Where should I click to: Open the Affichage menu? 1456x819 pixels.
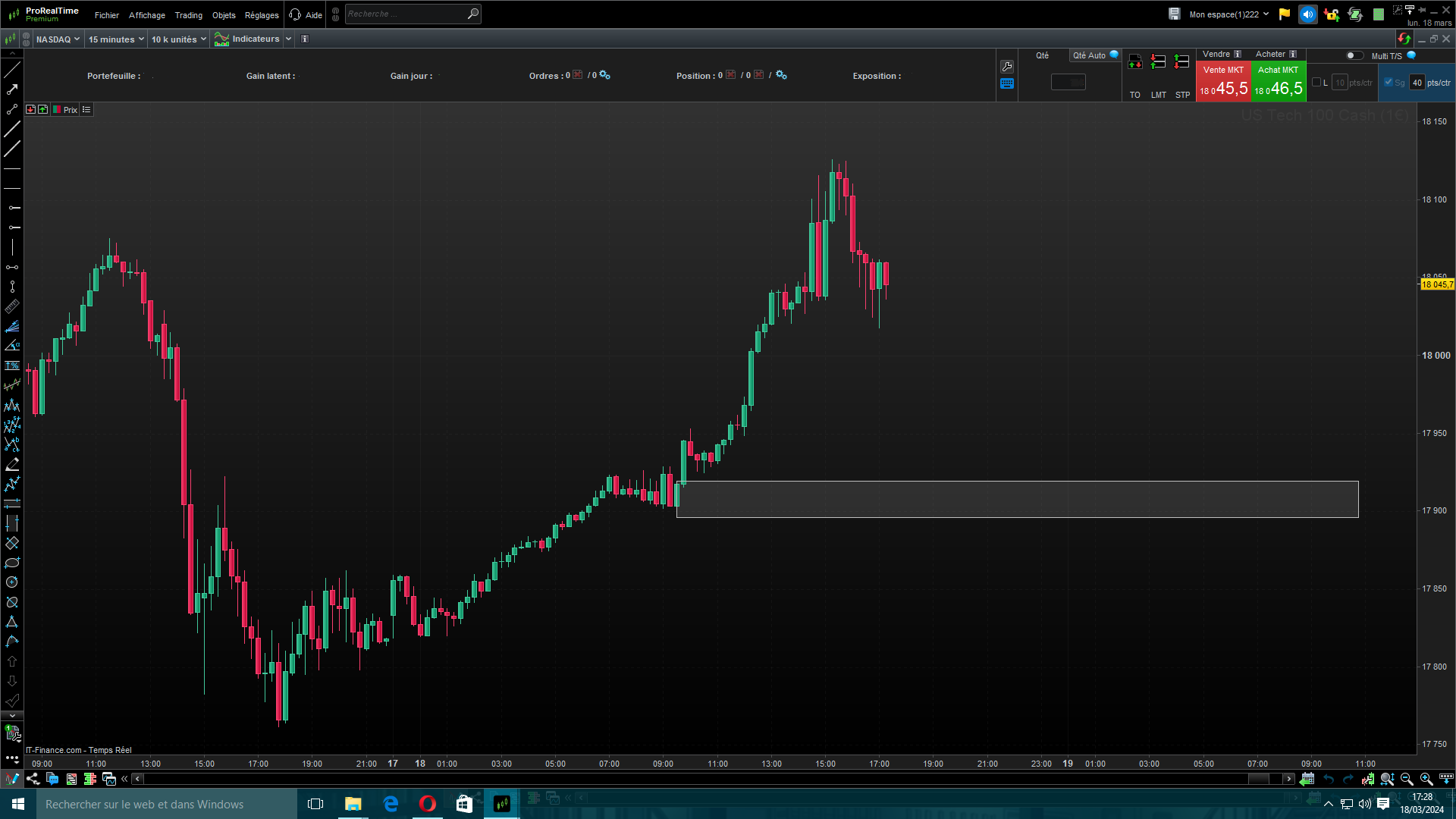click(146, 15)
